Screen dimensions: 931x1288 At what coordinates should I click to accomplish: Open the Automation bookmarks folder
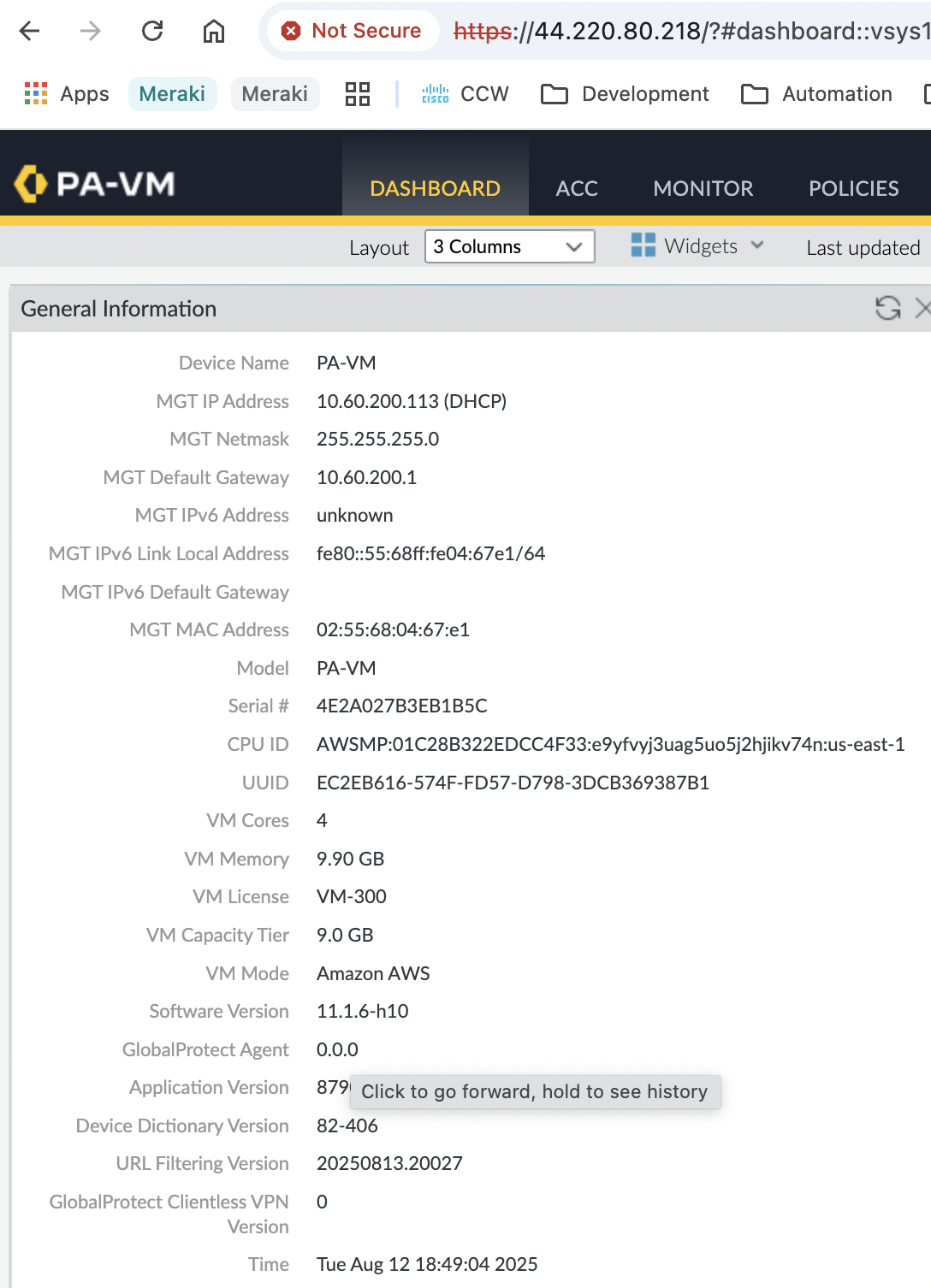click(817, 93)
